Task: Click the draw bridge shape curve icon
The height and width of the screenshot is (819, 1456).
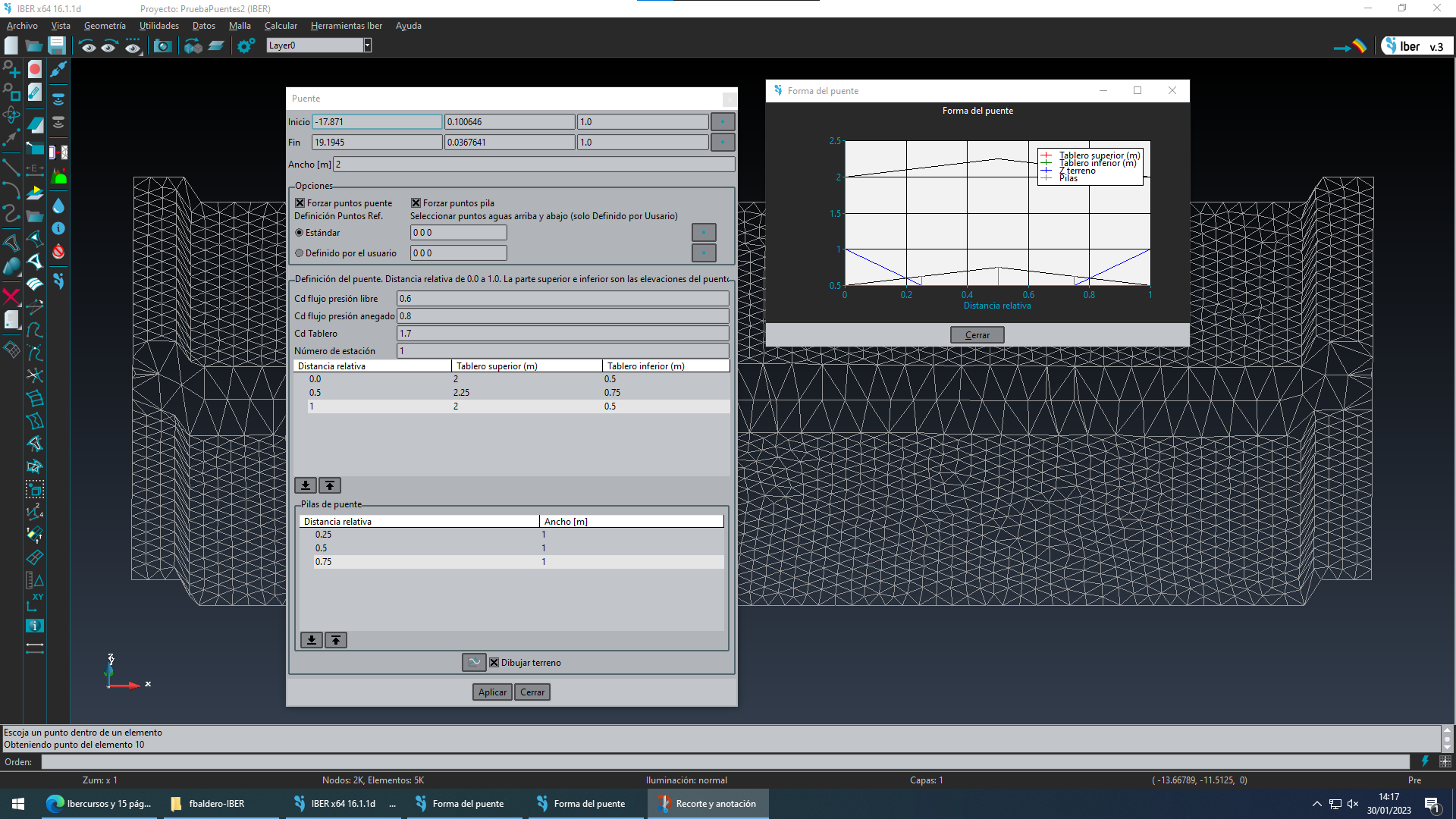Action: (x=474, y=662)
